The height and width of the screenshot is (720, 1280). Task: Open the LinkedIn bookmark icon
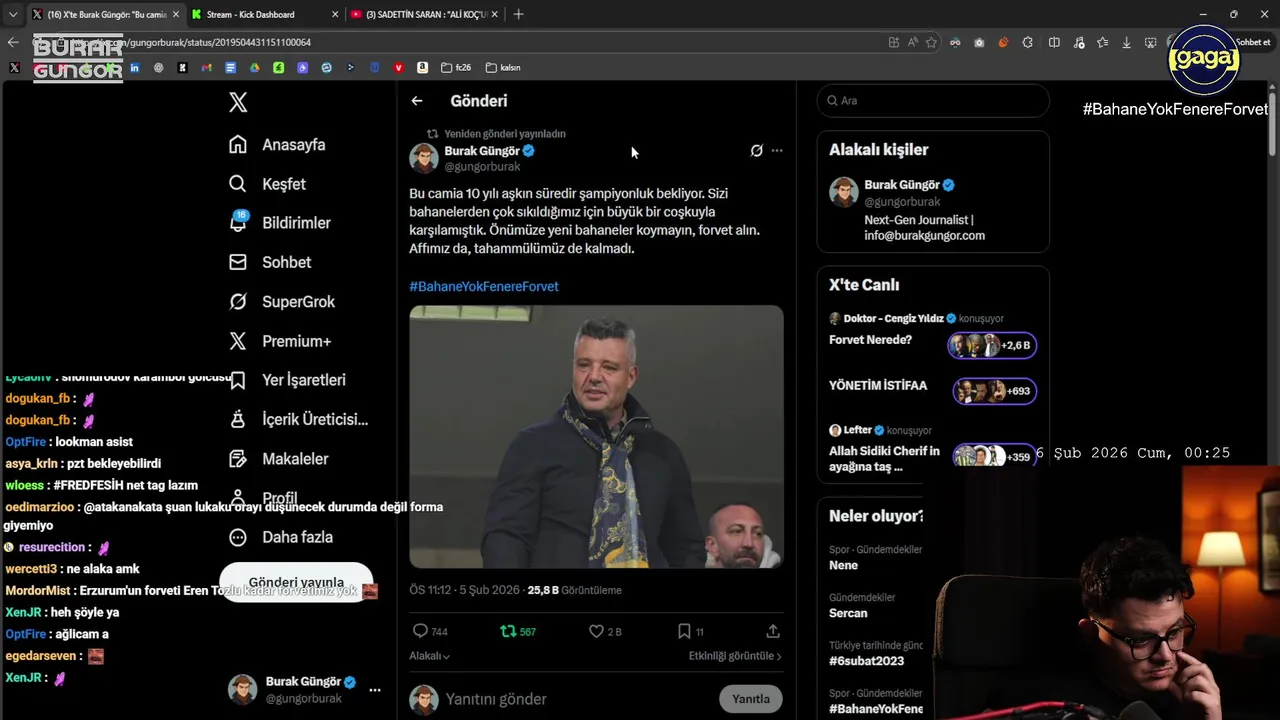pos(134,68)
